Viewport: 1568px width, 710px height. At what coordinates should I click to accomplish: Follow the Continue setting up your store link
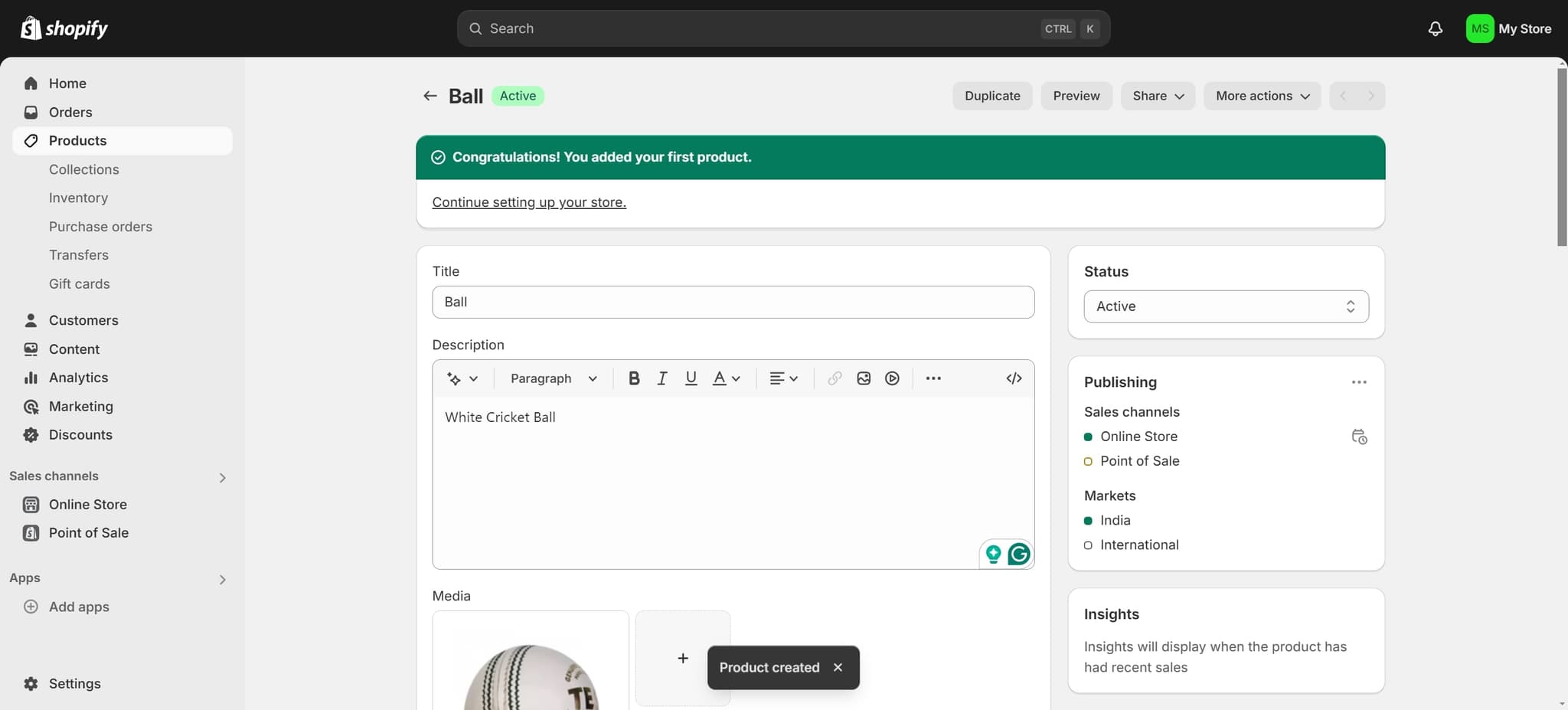(528, 202)
